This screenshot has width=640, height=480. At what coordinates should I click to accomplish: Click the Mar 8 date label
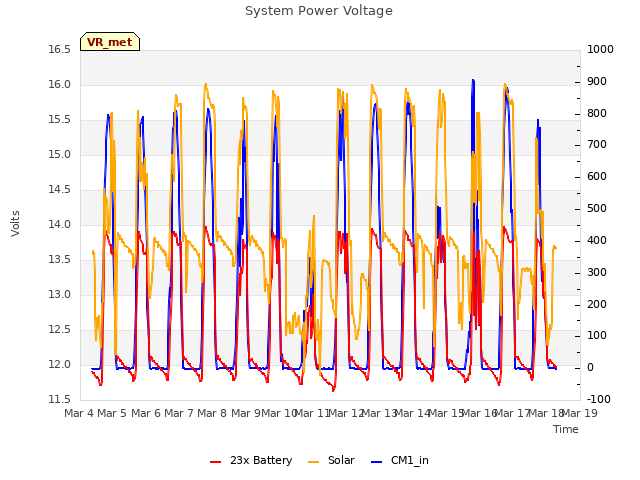pyautogui.click(x=212, y=413)
